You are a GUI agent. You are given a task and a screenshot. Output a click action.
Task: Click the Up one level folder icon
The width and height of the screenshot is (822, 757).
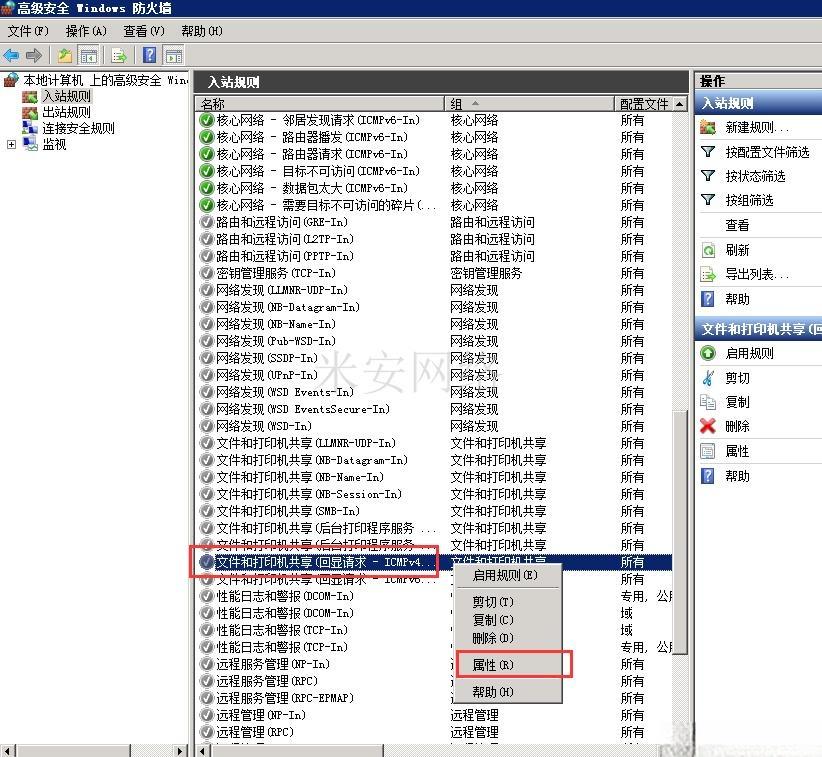64,55
